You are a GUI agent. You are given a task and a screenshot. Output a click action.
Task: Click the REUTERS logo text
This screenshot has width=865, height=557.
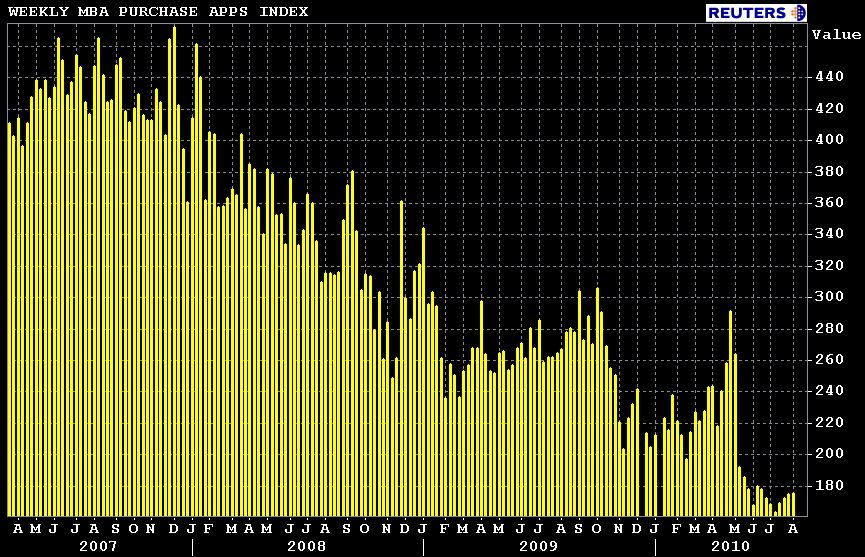(x=748, y=12)
